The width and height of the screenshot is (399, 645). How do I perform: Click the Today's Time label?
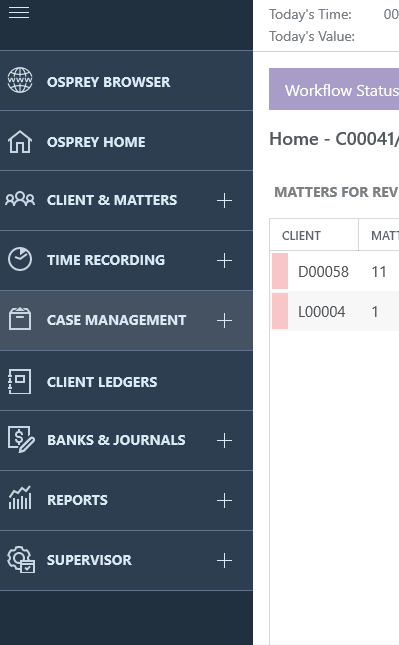(x=311, y=15)
